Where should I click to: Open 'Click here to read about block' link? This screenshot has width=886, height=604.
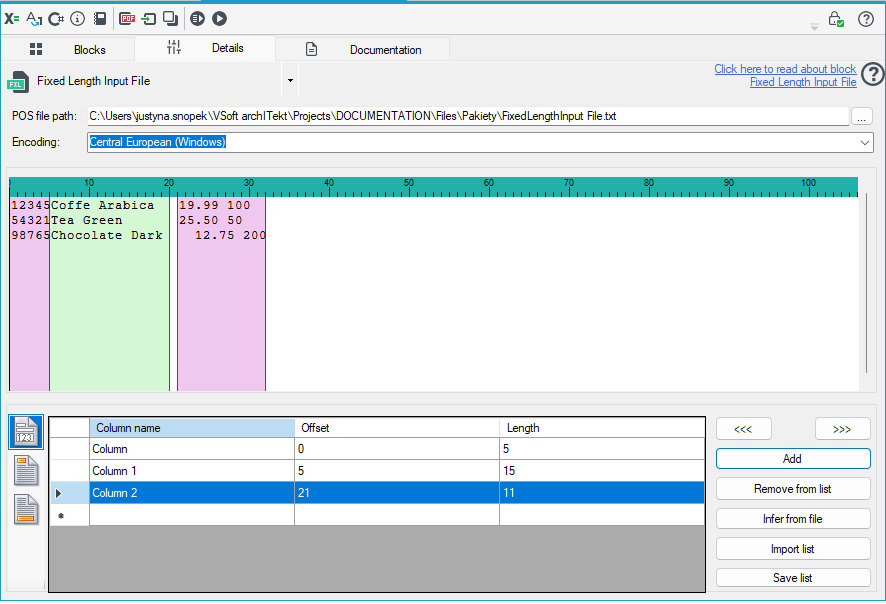(785, 69)
